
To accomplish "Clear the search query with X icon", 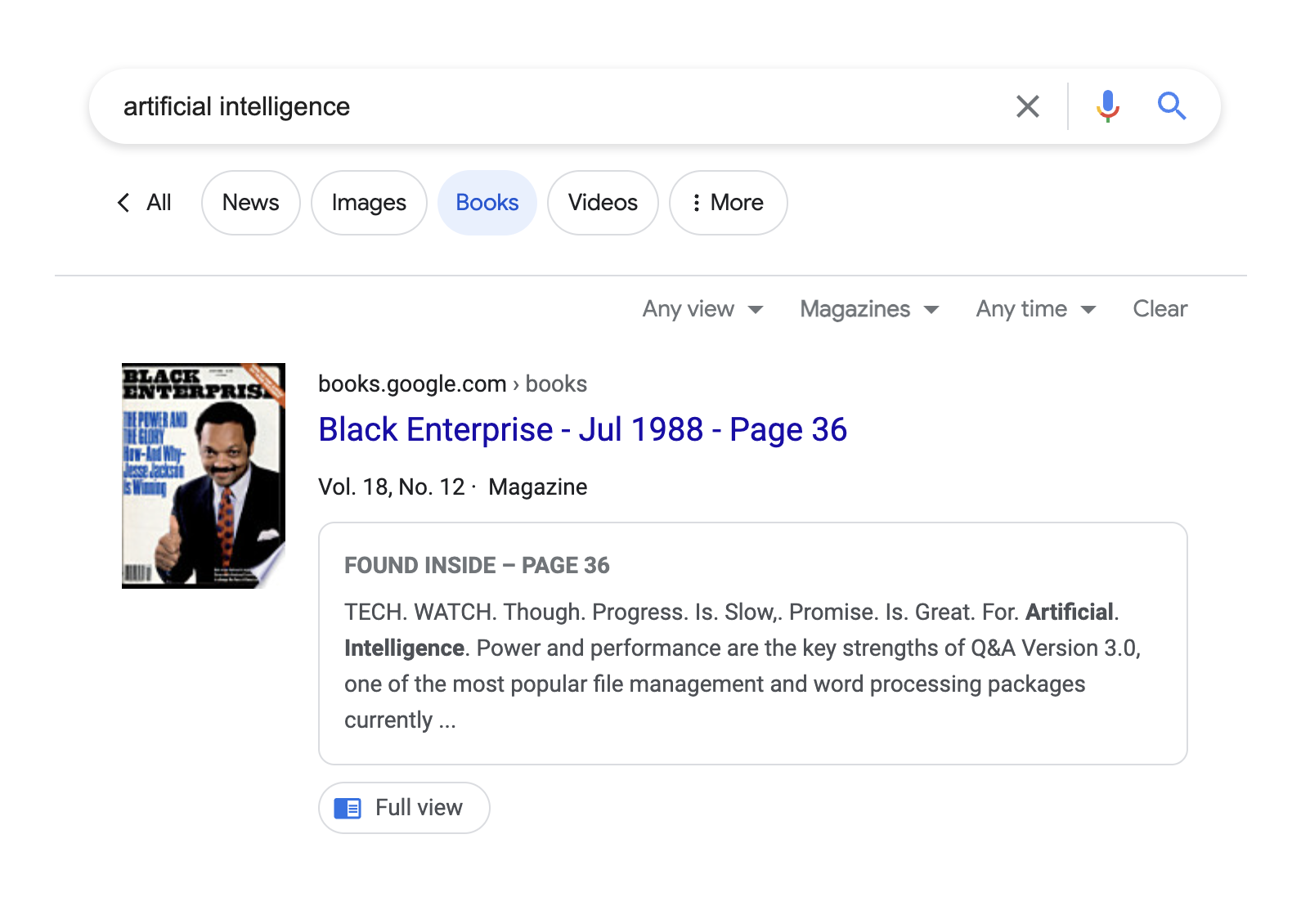I will (x=1027, y=106).
